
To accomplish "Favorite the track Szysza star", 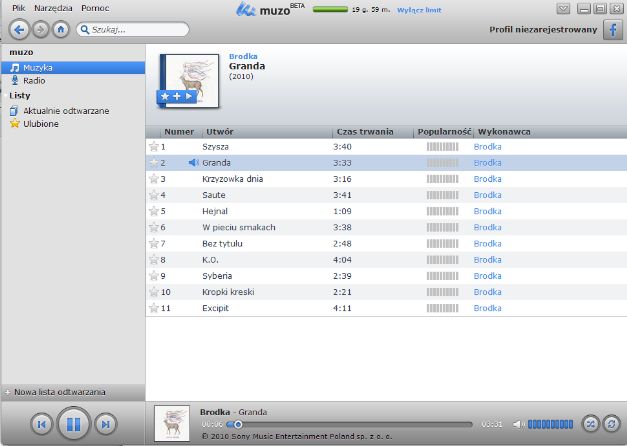I will (154, 147).
